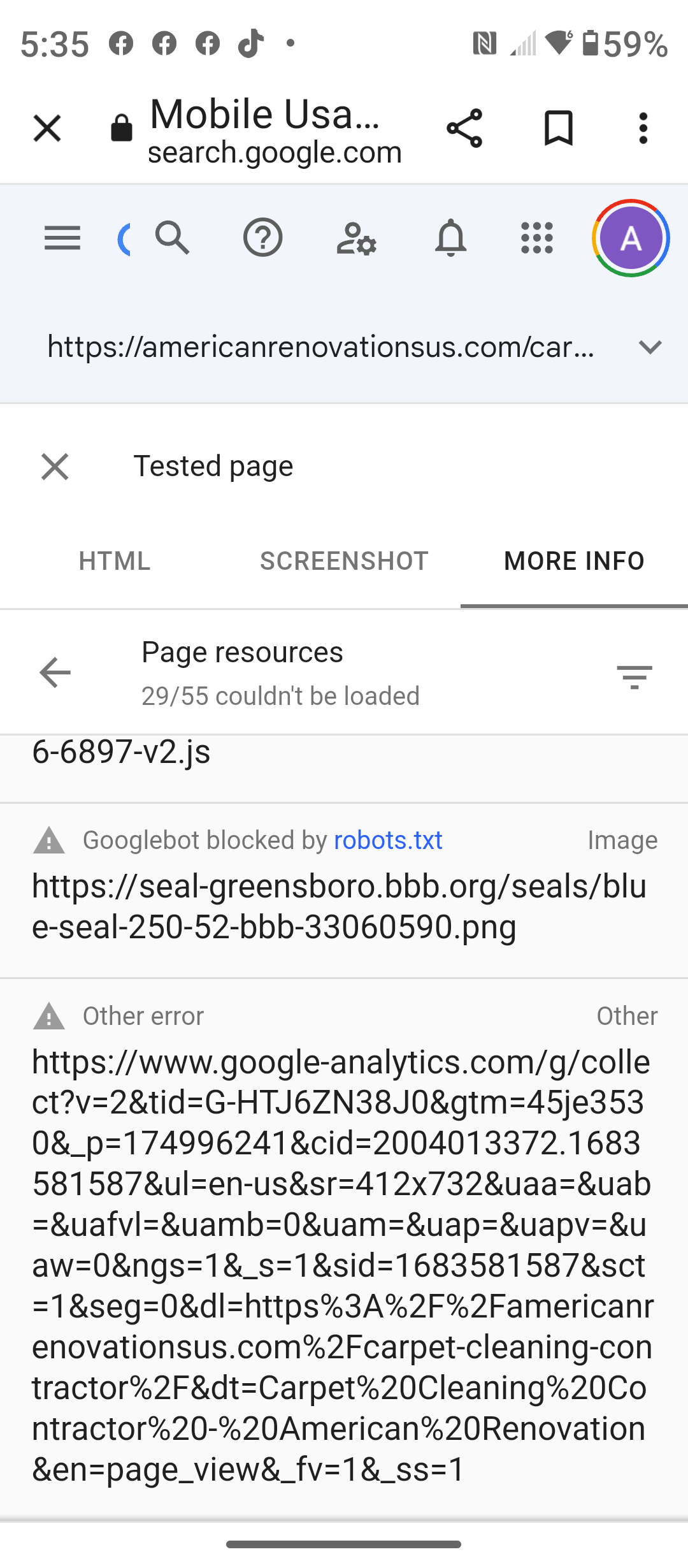Viewport: 688px width, 1568px height.
Task: Open the hamburger navigation menu
Action: click(x=62, y=238)
